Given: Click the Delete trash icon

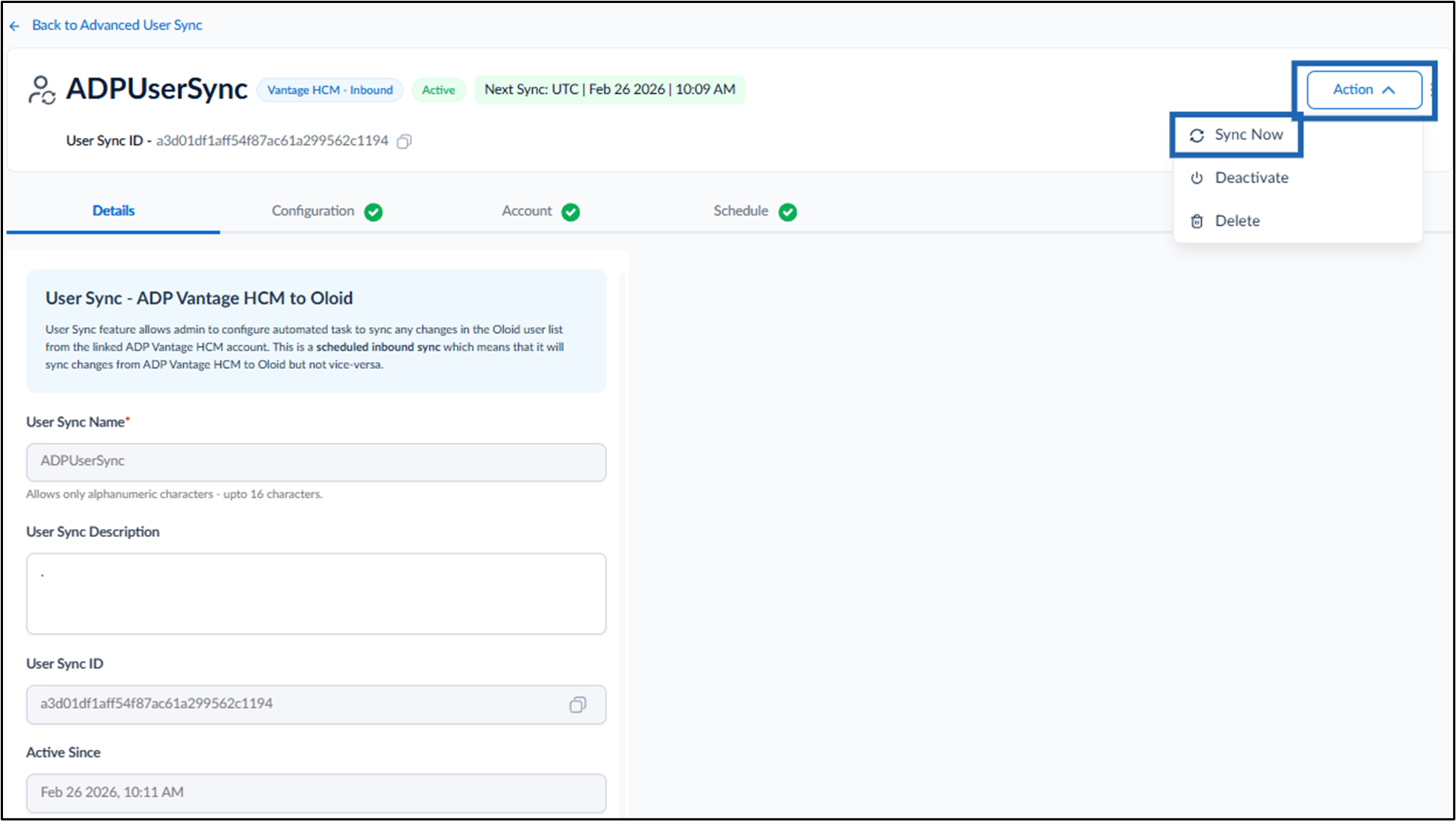Looking at the screenshot, I should (1197, 221).
